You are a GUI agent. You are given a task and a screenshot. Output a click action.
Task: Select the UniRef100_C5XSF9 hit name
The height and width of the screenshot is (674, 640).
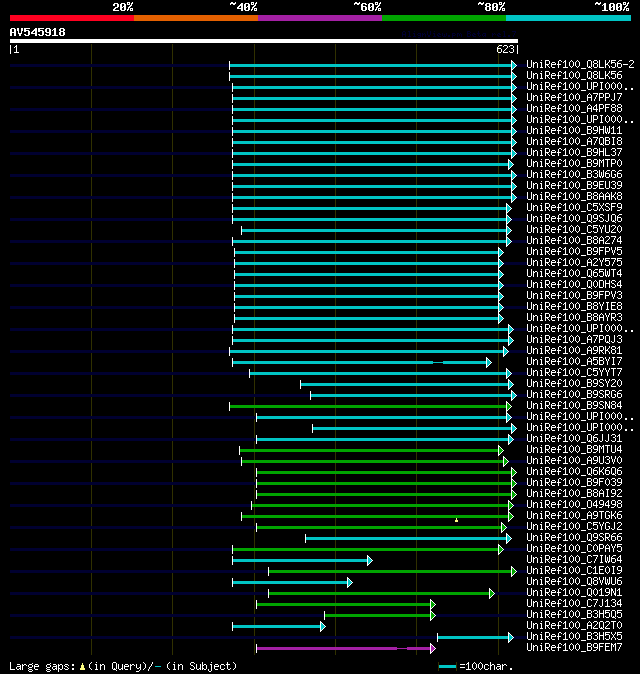click(x=574, y=208)
